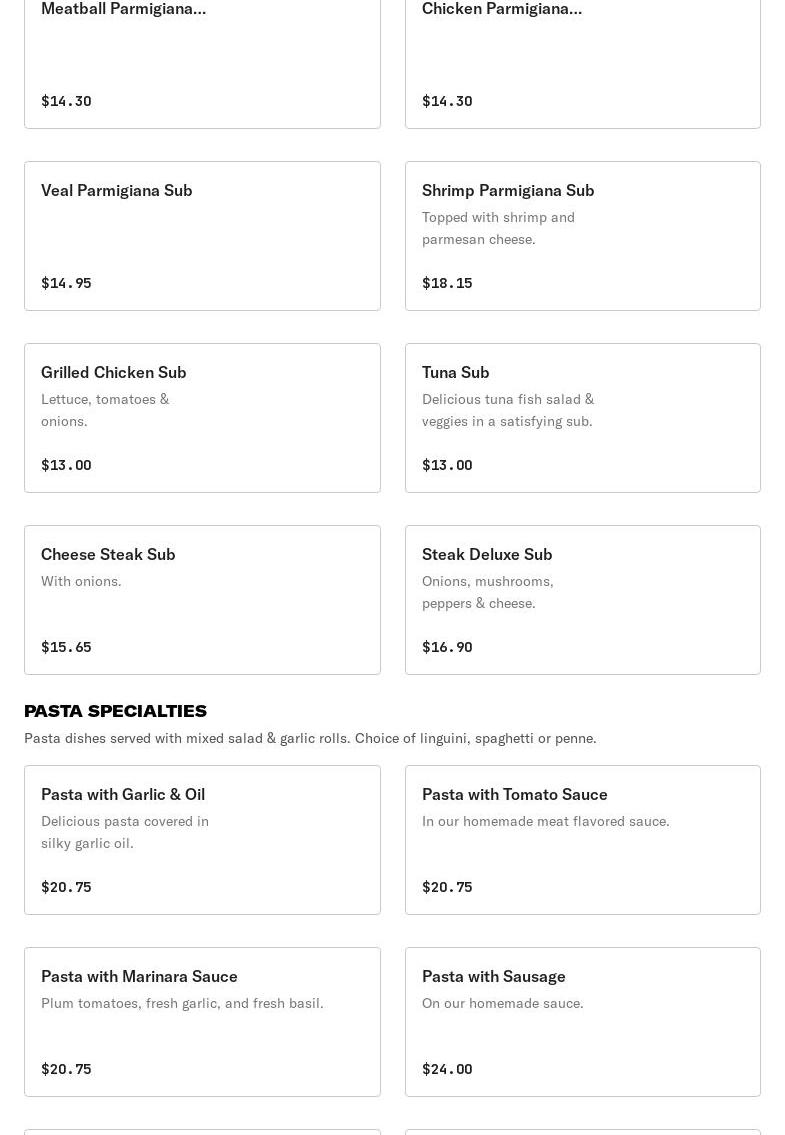Choose the Shrimp Parmigiana Sub card
This screenshot has width=785, height=1135.
[582, 236]
